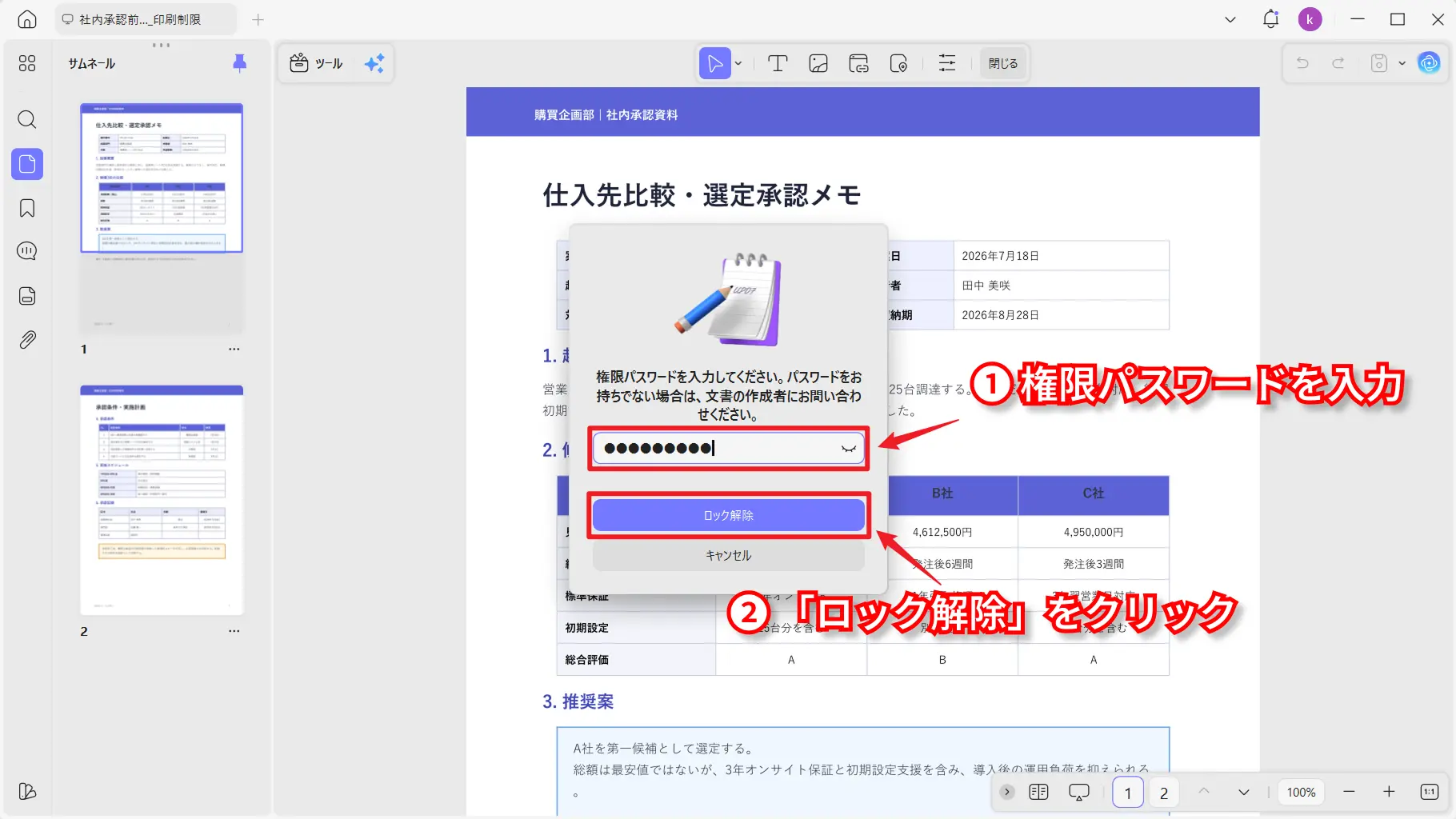1456x819 pixels.
Task: Open the notifications bell
Action: tap(1270, 19)
